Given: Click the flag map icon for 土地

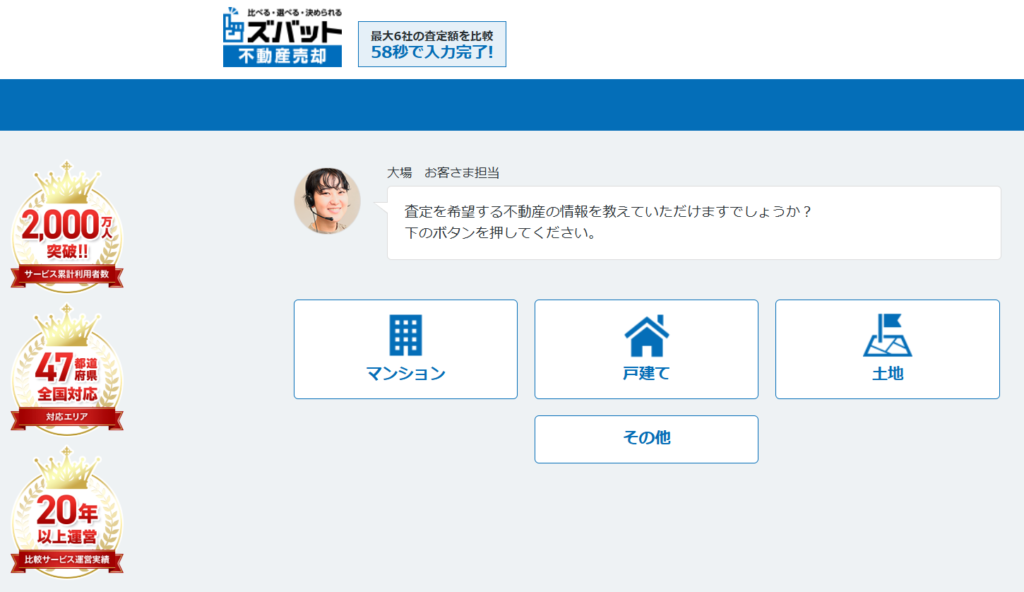Looking at the screenshot, I should click(887, 336).
